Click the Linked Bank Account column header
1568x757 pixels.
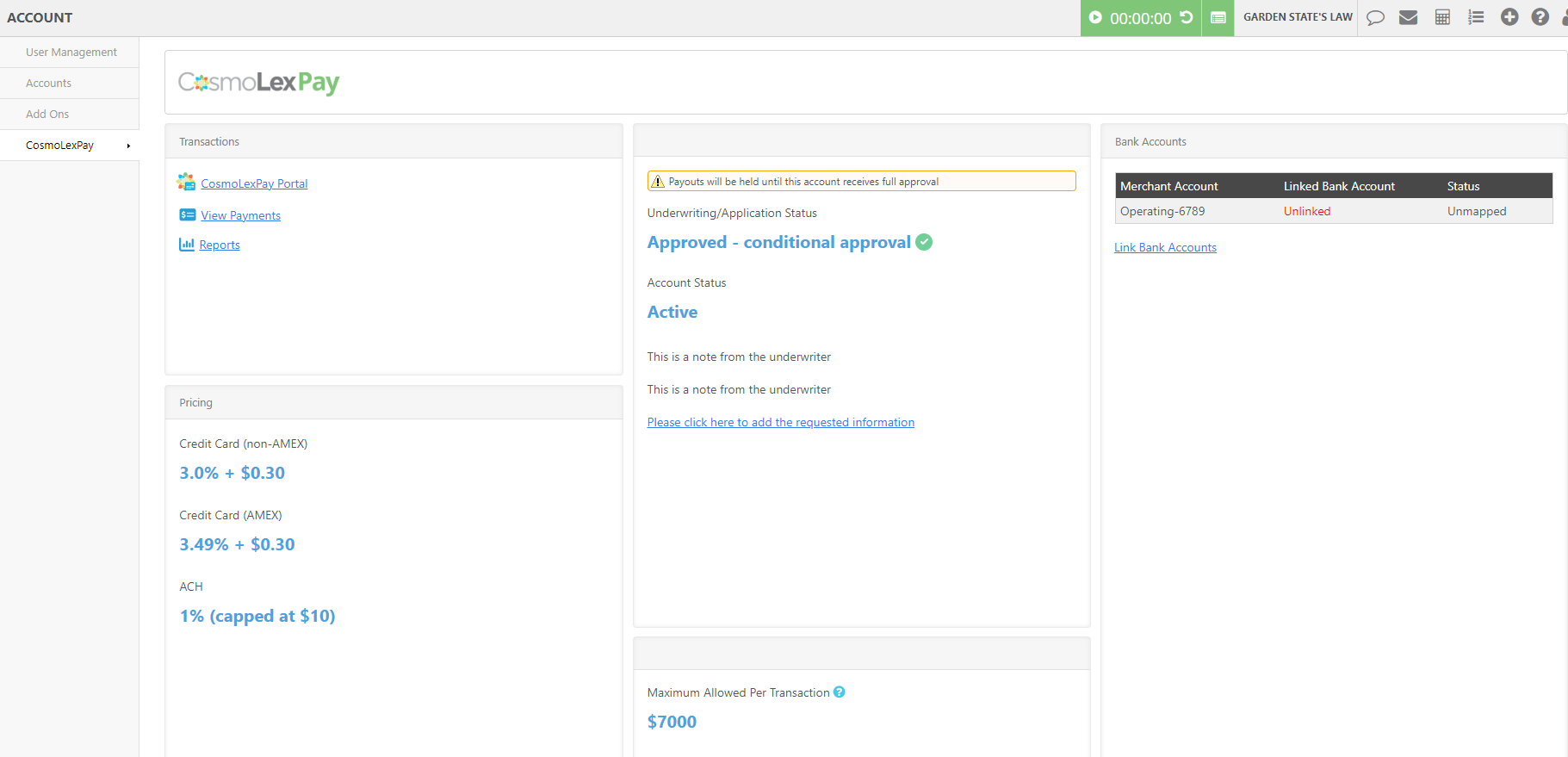(1339, 186)
